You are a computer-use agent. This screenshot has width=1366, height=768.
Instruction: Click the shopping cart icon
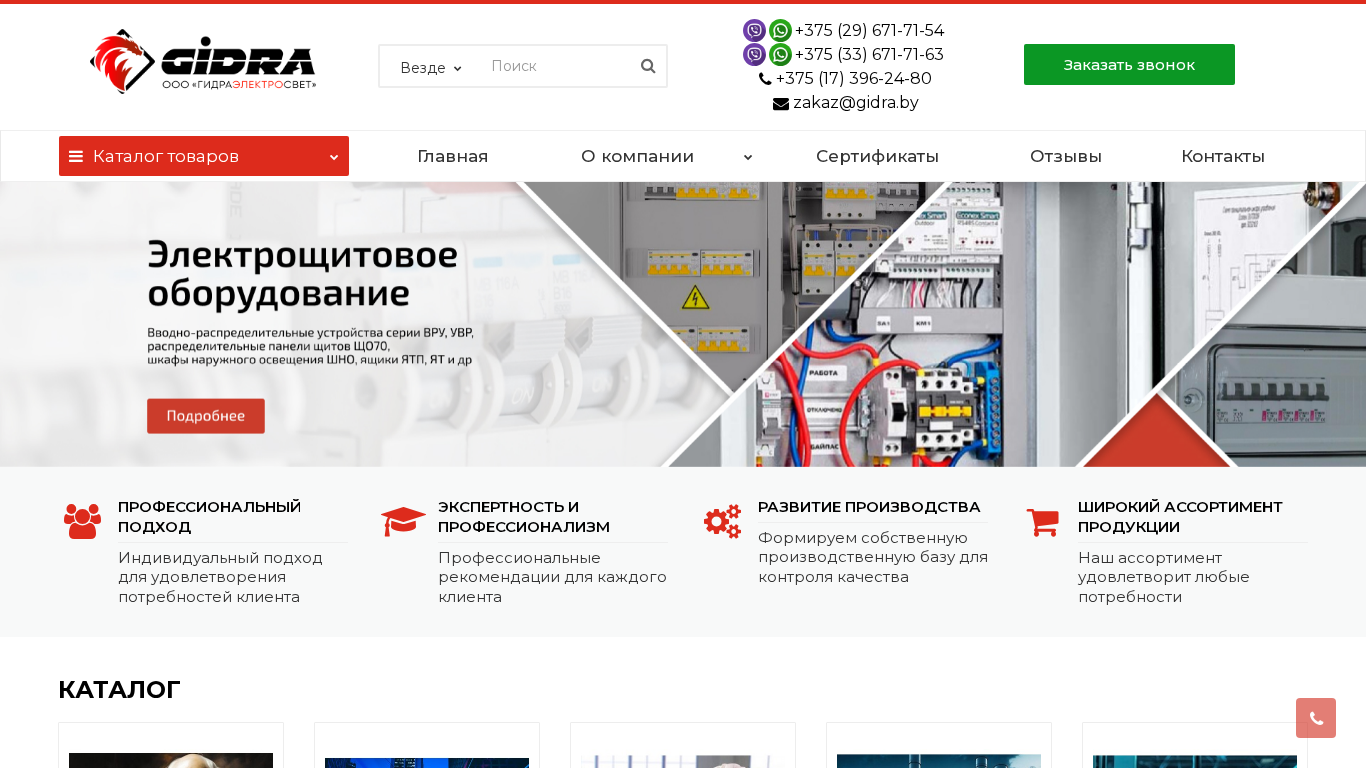point(1042,522)
